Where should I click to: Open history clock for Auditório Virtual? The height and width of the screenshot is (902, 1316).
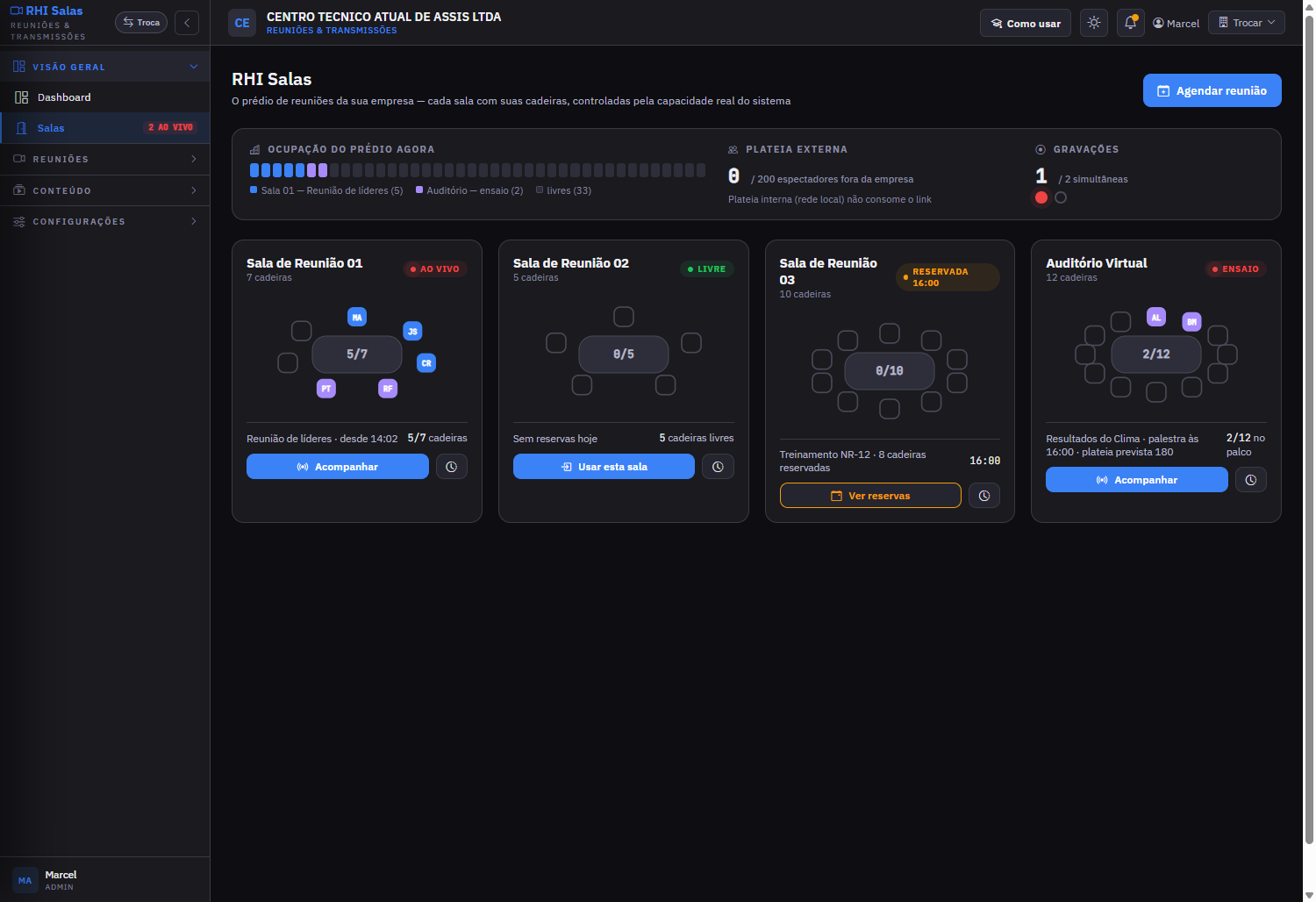pos(1251,480)
